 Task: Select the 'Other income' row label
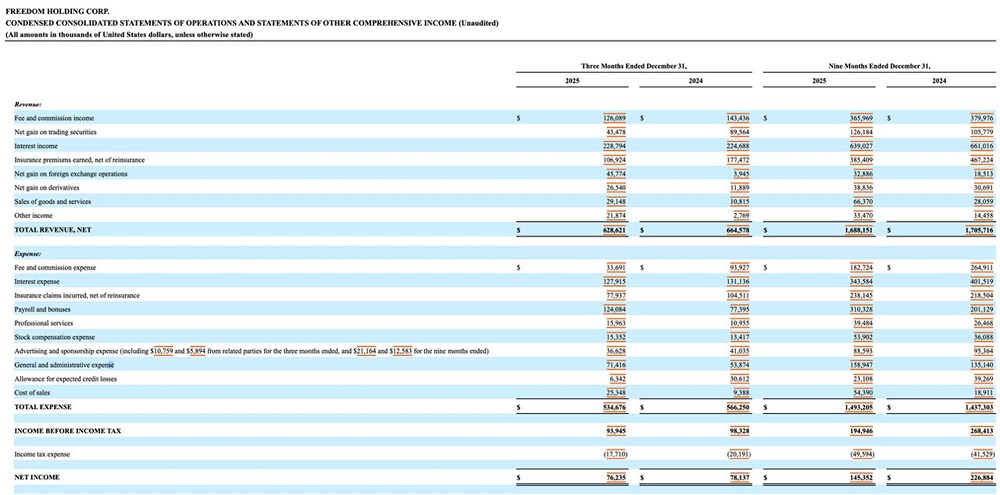coord(33,216)
